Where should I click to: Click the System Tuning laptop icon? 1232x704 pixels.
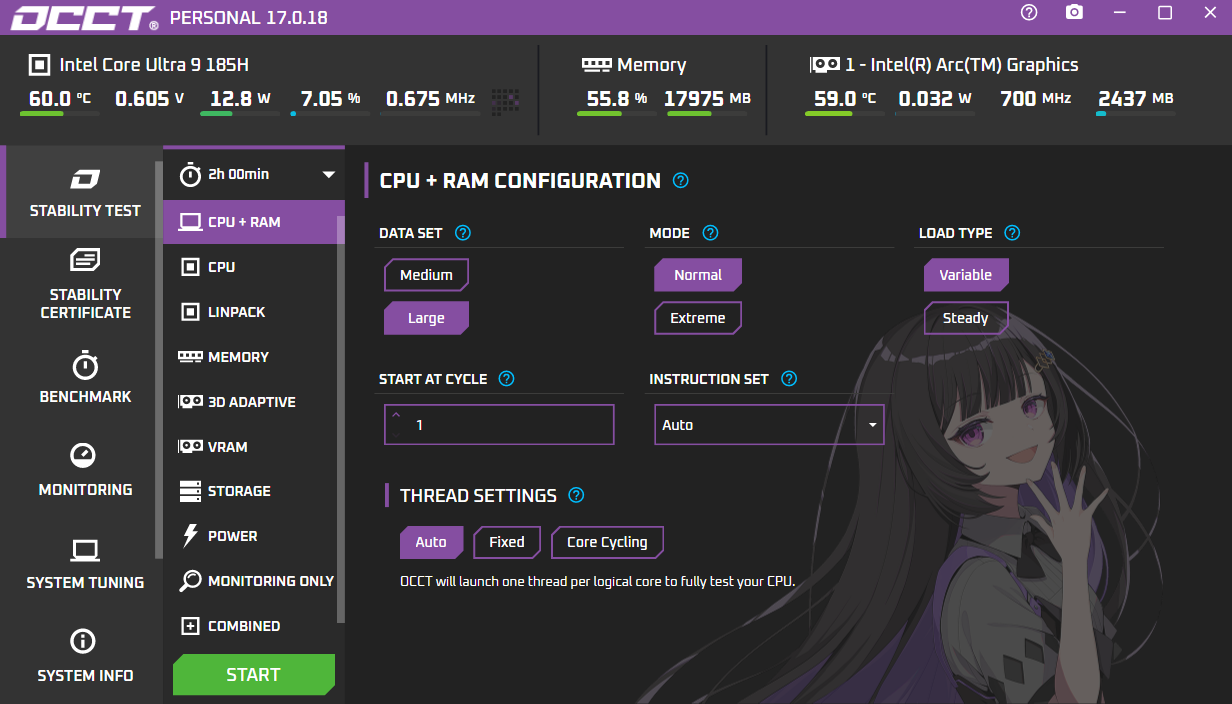(x=85, y=550)
